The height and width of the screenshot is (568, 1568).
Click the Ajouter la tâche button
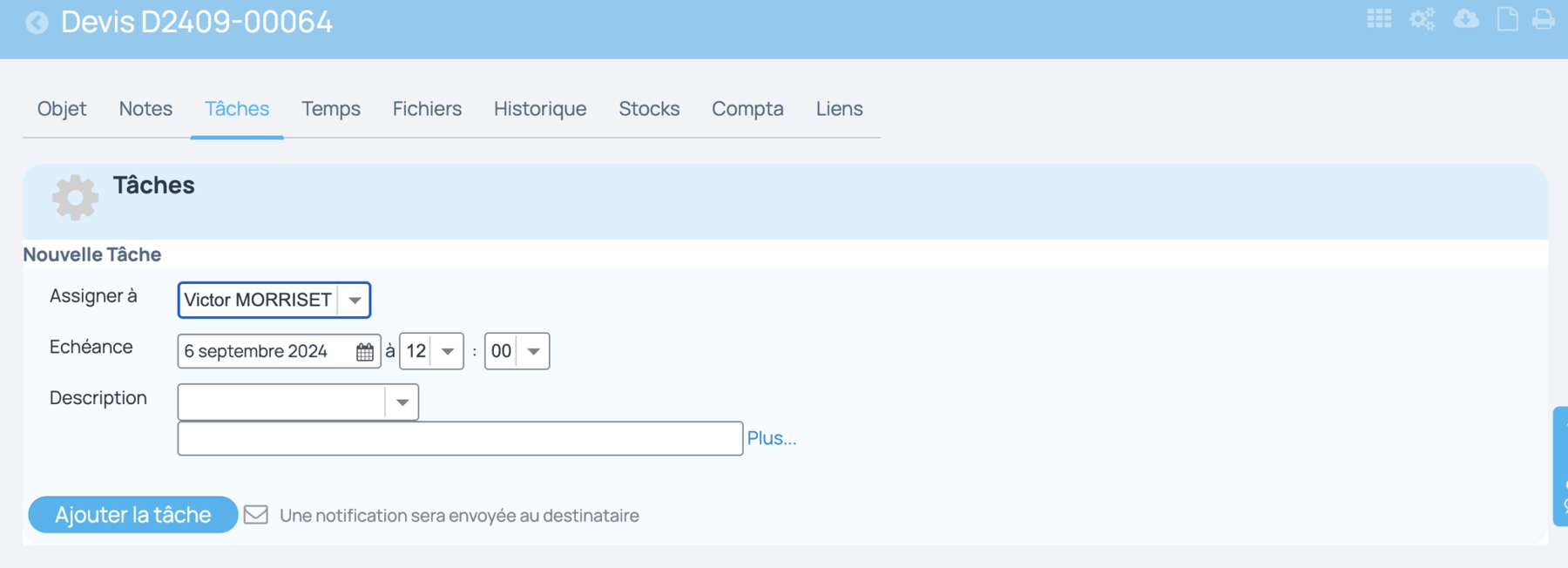click(x=133, y=515)
